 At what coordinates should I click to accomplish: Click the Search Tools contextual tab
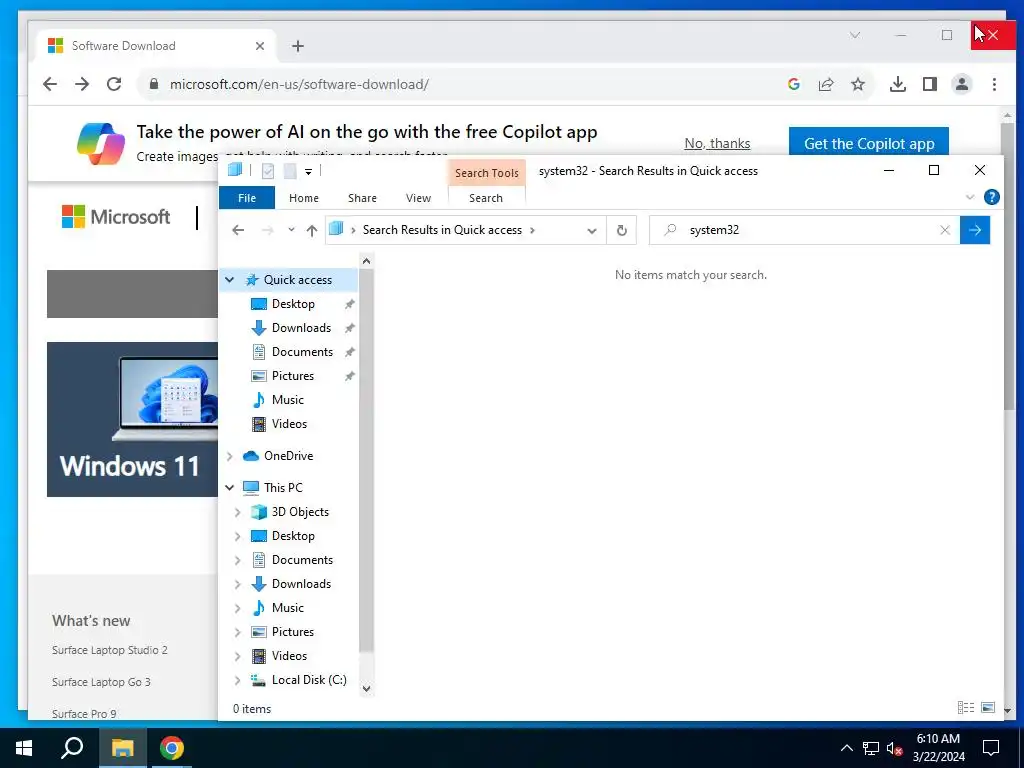pyautogui.click(x=487, y=172)
